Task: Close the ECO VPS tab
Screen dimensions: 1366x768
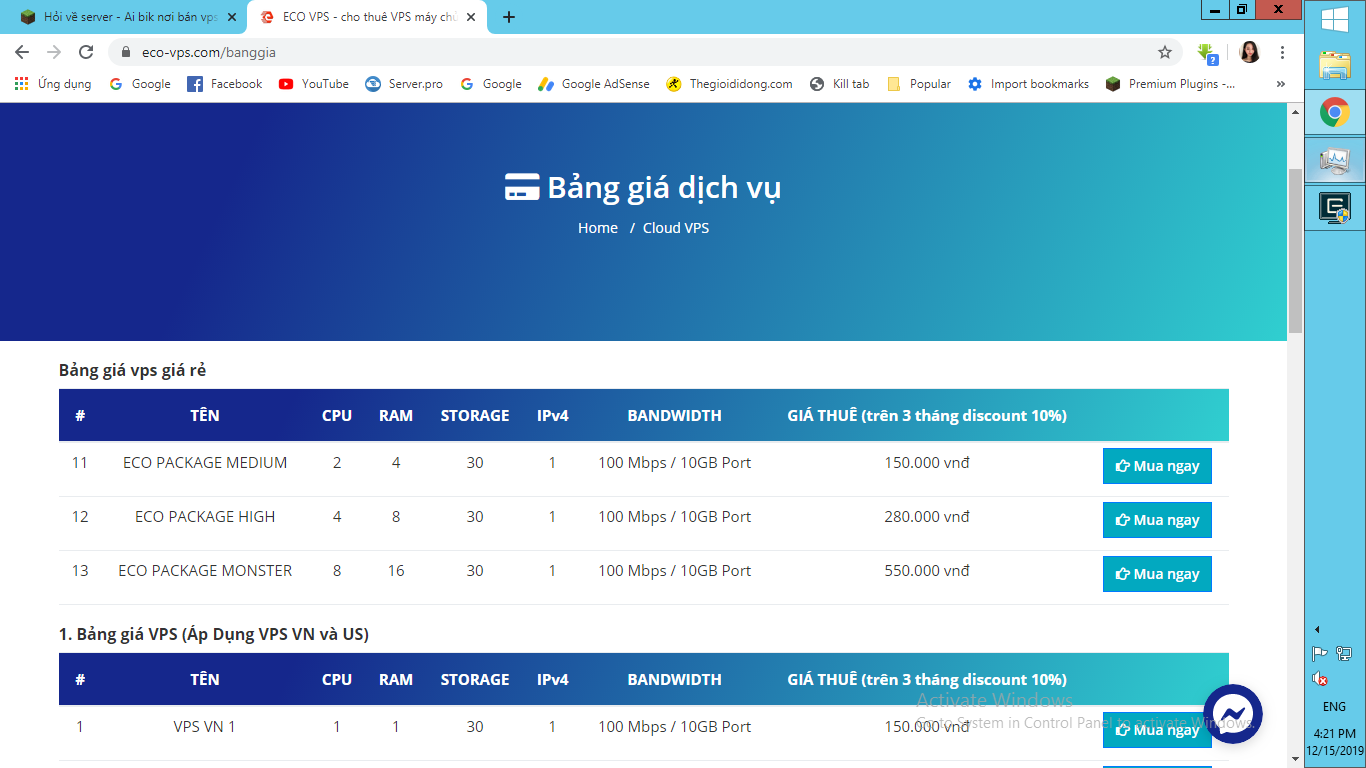Action: tap(471, 17)
